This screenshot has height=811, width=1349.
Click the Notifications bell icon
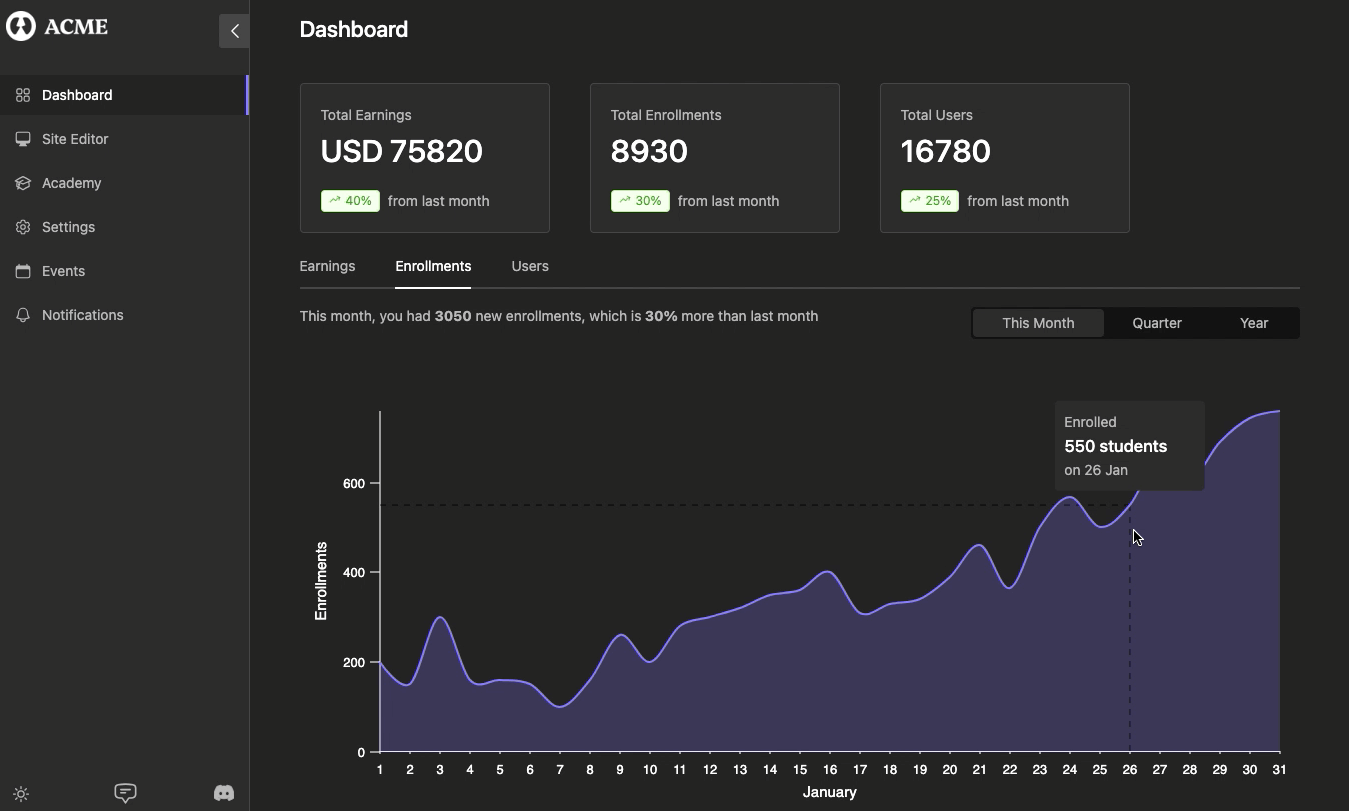(23, 315)
